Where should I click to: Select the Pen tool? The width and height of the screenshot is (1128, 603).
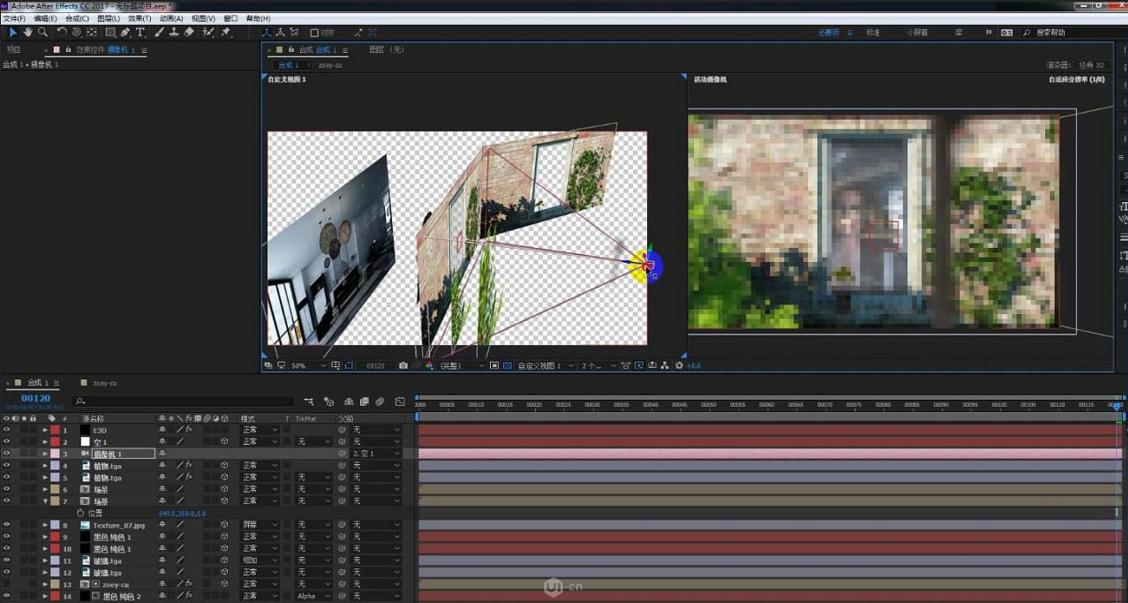pos(125,32)
